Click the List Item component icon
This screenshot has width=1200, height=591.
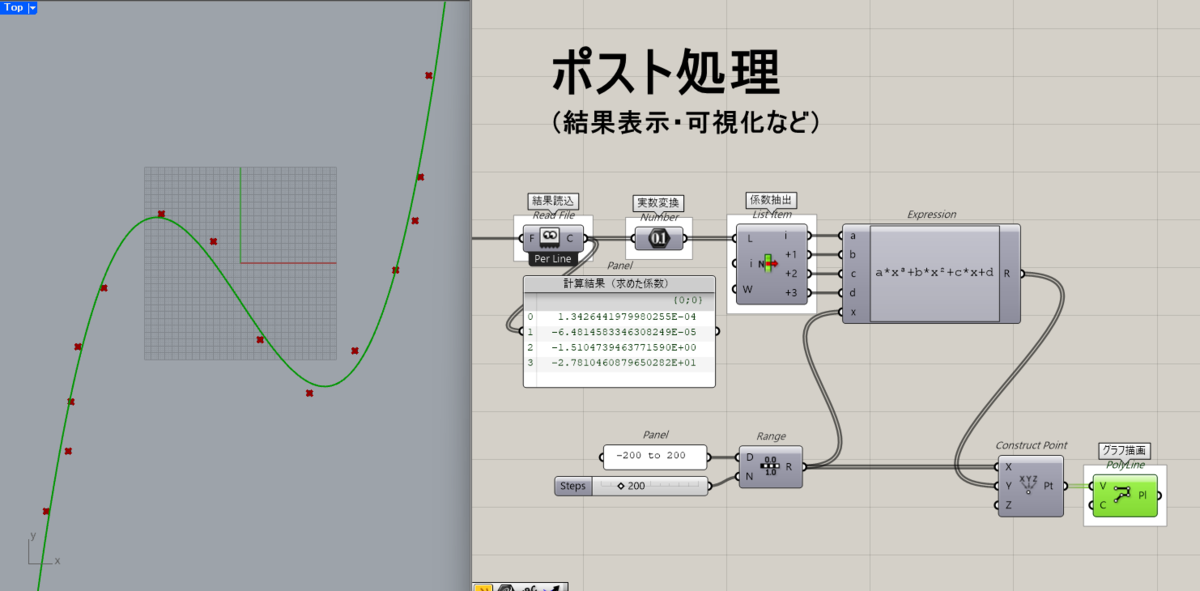768,263
